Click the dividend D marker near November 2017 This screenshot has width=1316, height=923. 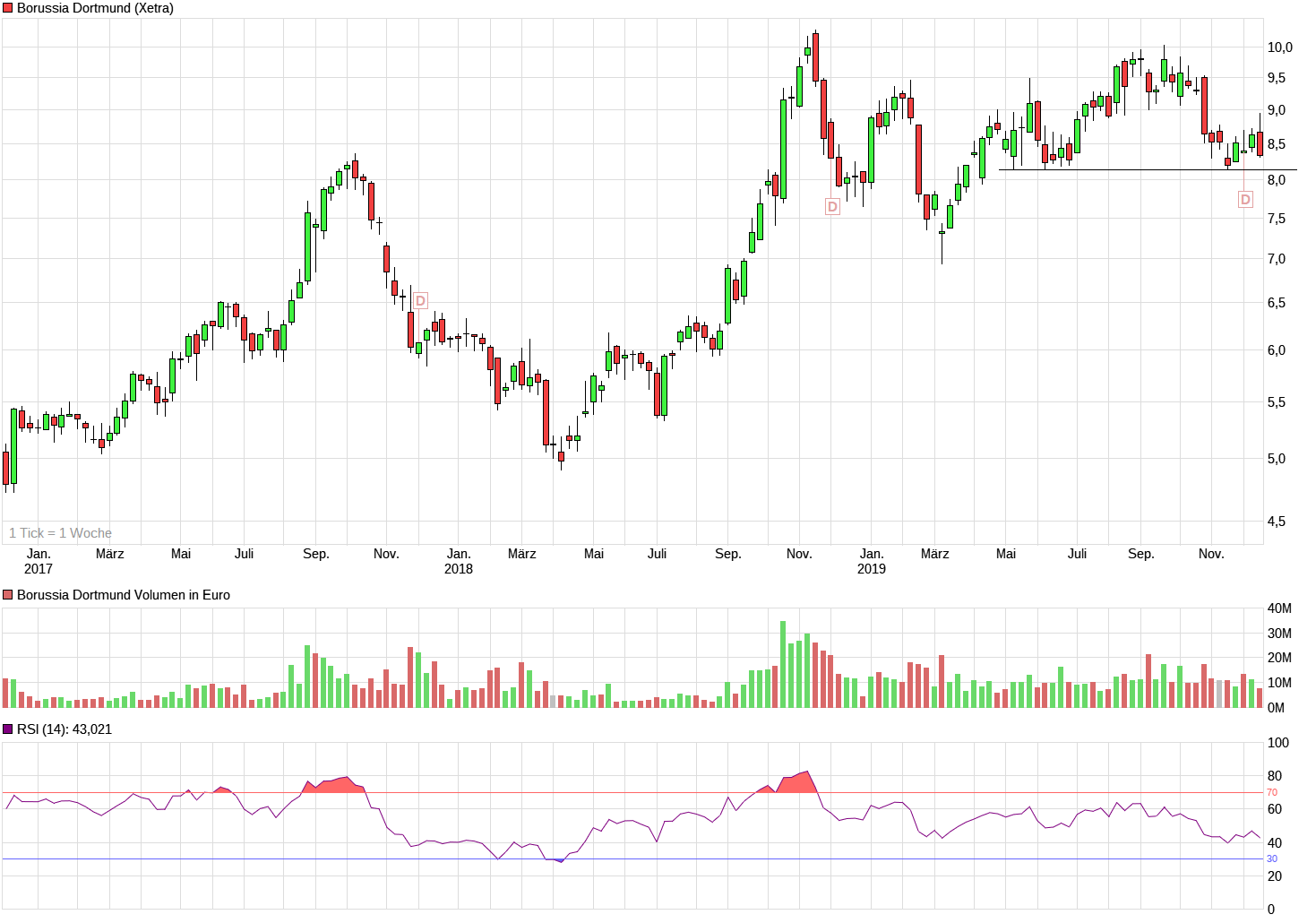click(x=420, y=301)
